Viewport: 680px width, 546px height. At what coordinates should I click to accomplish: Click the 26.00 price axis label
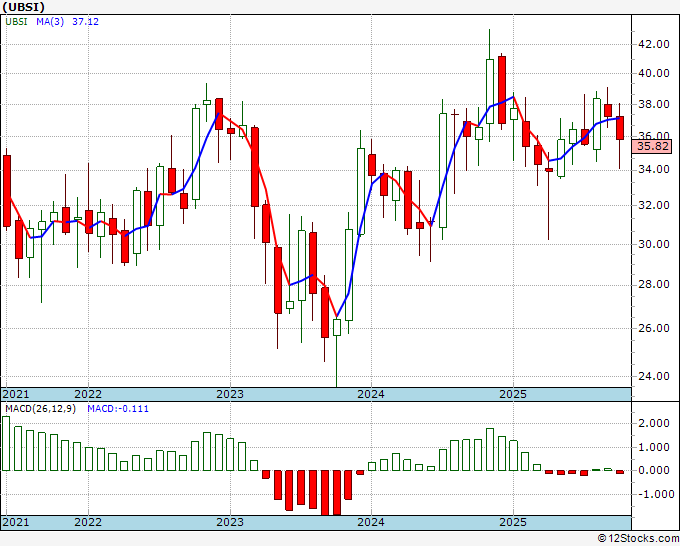(654, 328)
